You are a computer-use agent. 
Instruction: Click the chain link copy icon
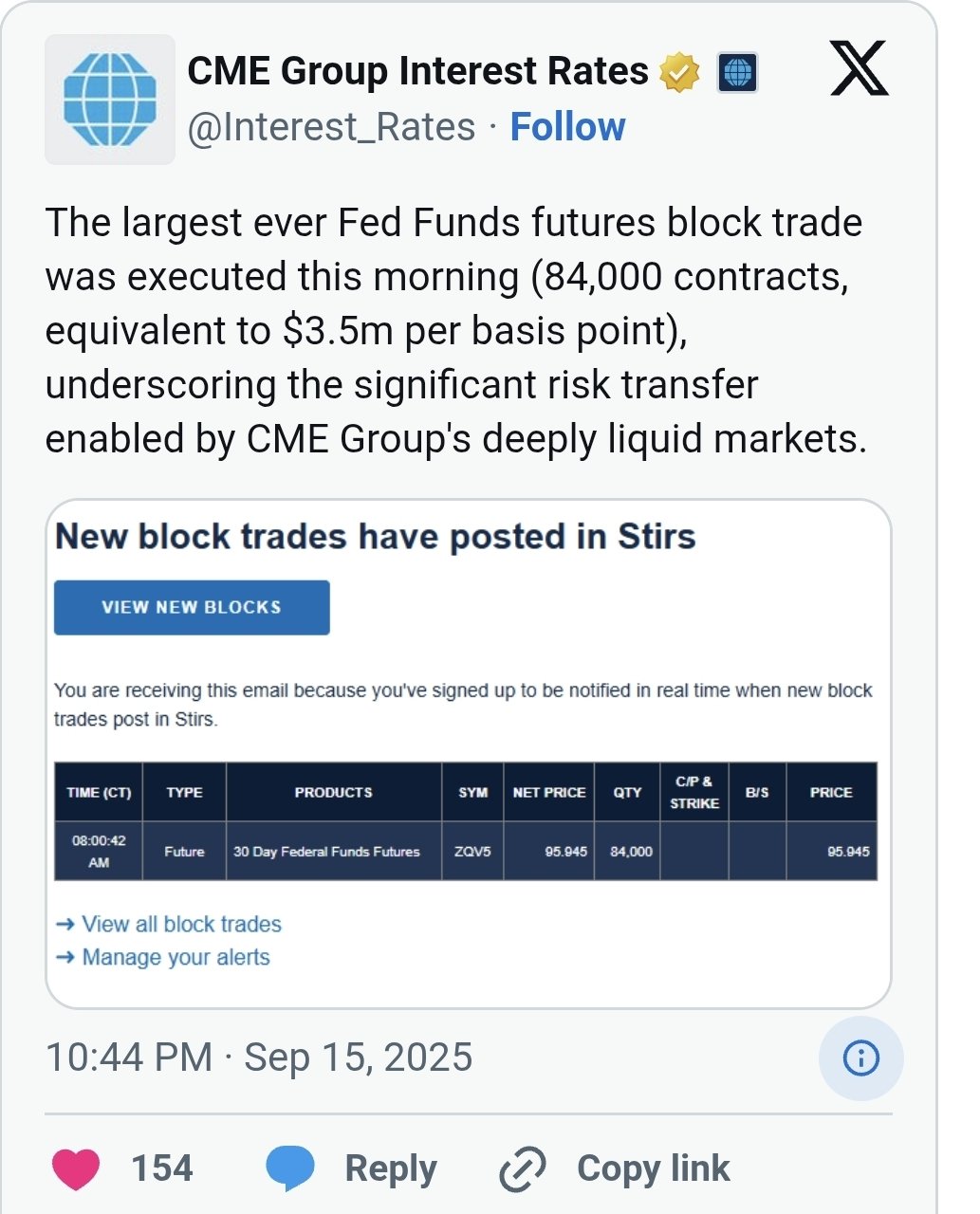pos(523,1168)
